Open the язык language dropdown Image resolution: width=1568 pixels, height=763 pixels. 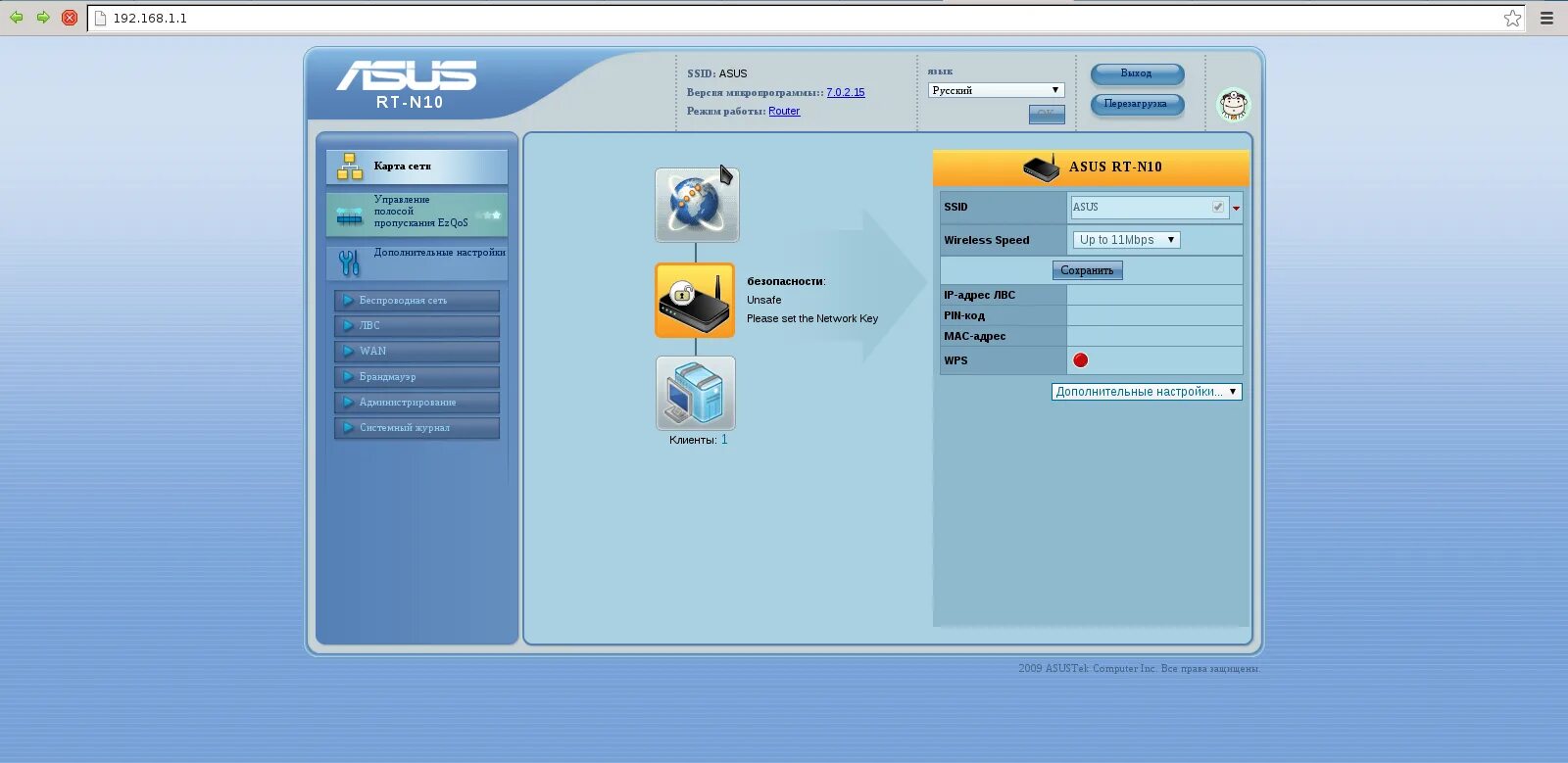click(996, 90)
